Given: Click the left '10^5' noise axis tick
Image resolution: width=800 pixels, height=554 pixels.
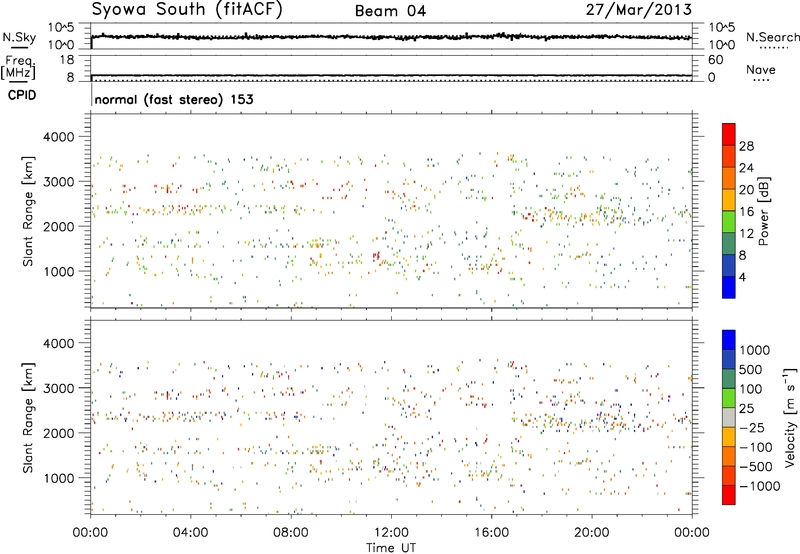Looking at the screenshot, I should pyautogui.click(x=61, y=27).
